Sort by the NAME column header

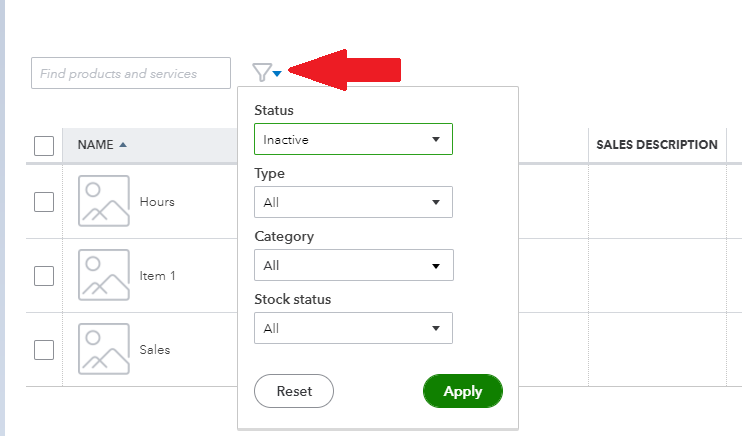point(95,145)
